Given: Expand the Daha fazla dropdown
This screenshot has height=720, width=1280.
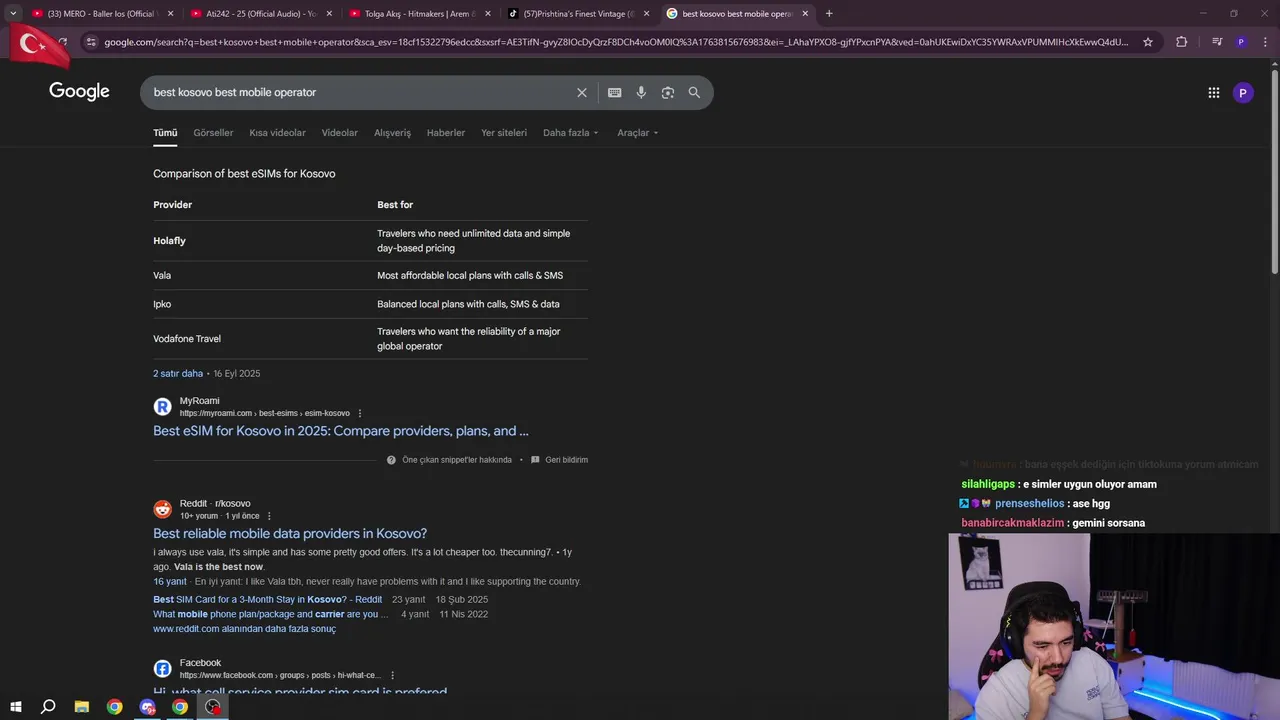Looking at the screenshot, I should 571,133.
